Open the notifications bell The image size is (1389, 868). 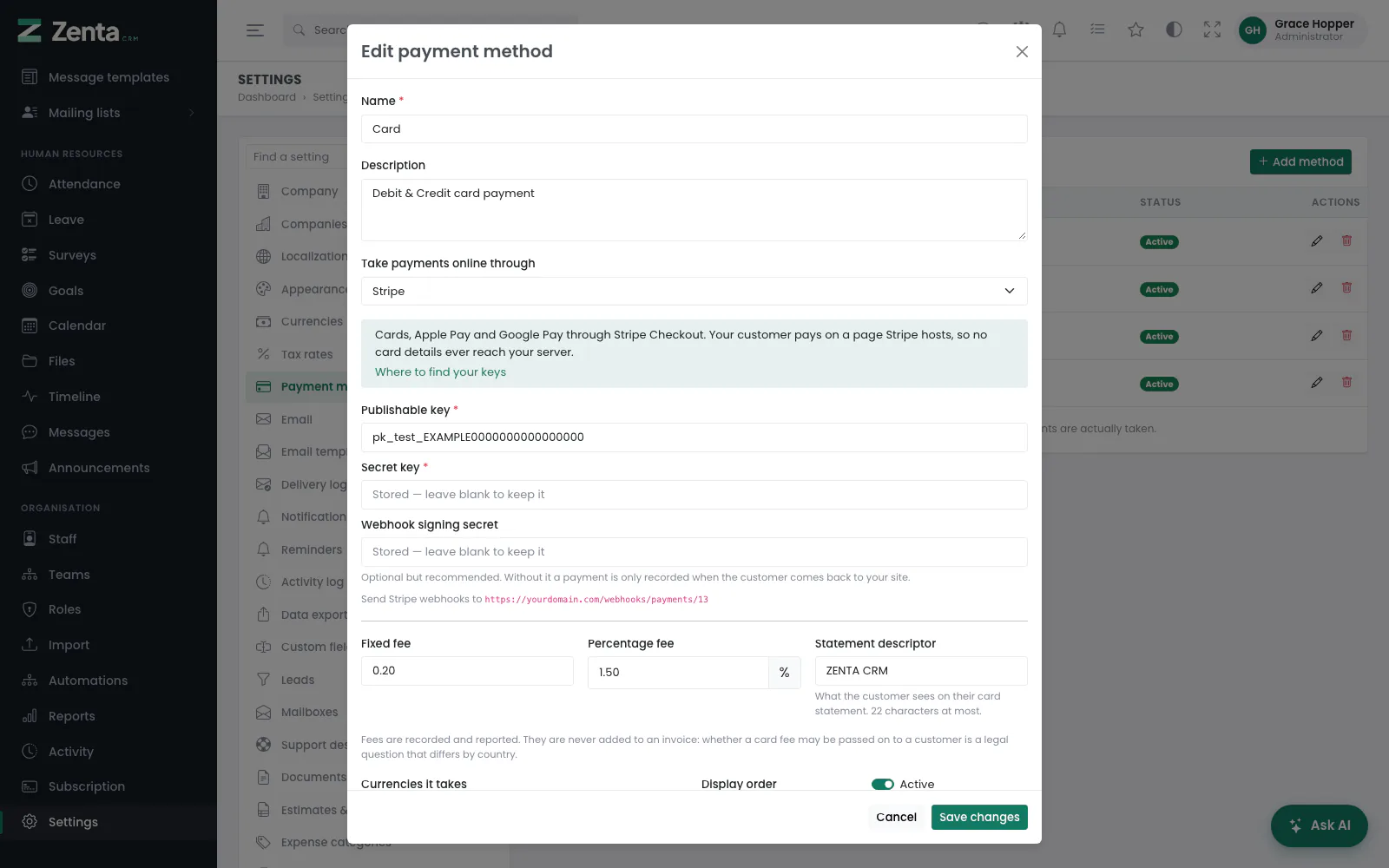pos(1059,30)
